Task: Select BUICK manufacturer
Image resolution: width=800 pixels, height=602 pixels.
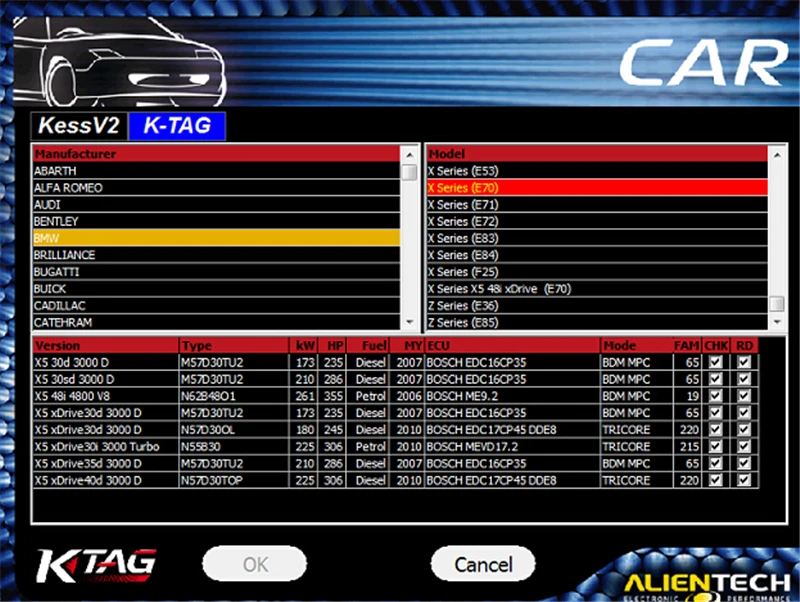Action: 216,288
